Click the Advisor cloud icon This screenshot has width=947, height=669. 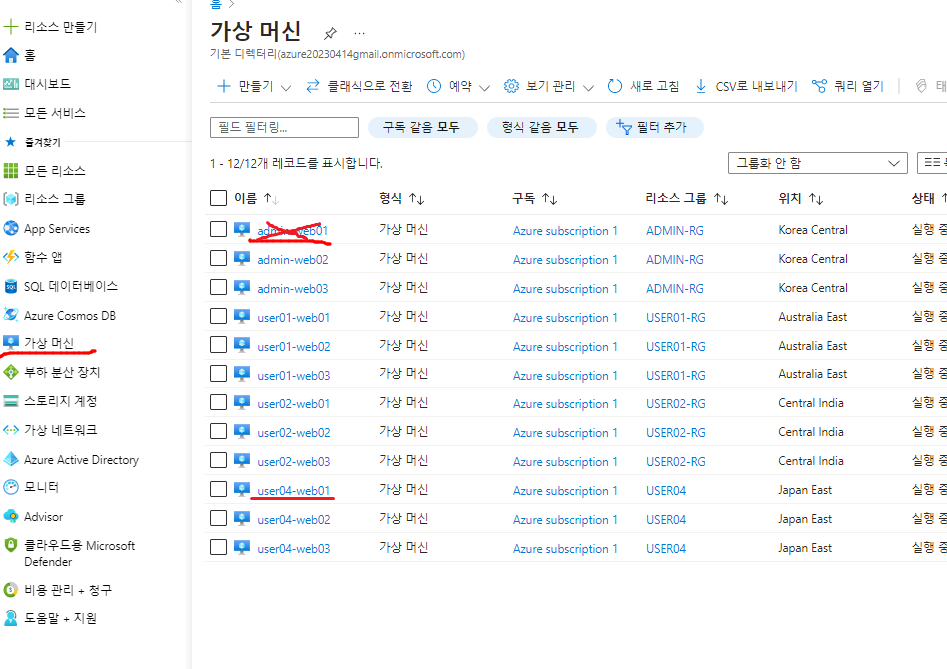[11, 516]
